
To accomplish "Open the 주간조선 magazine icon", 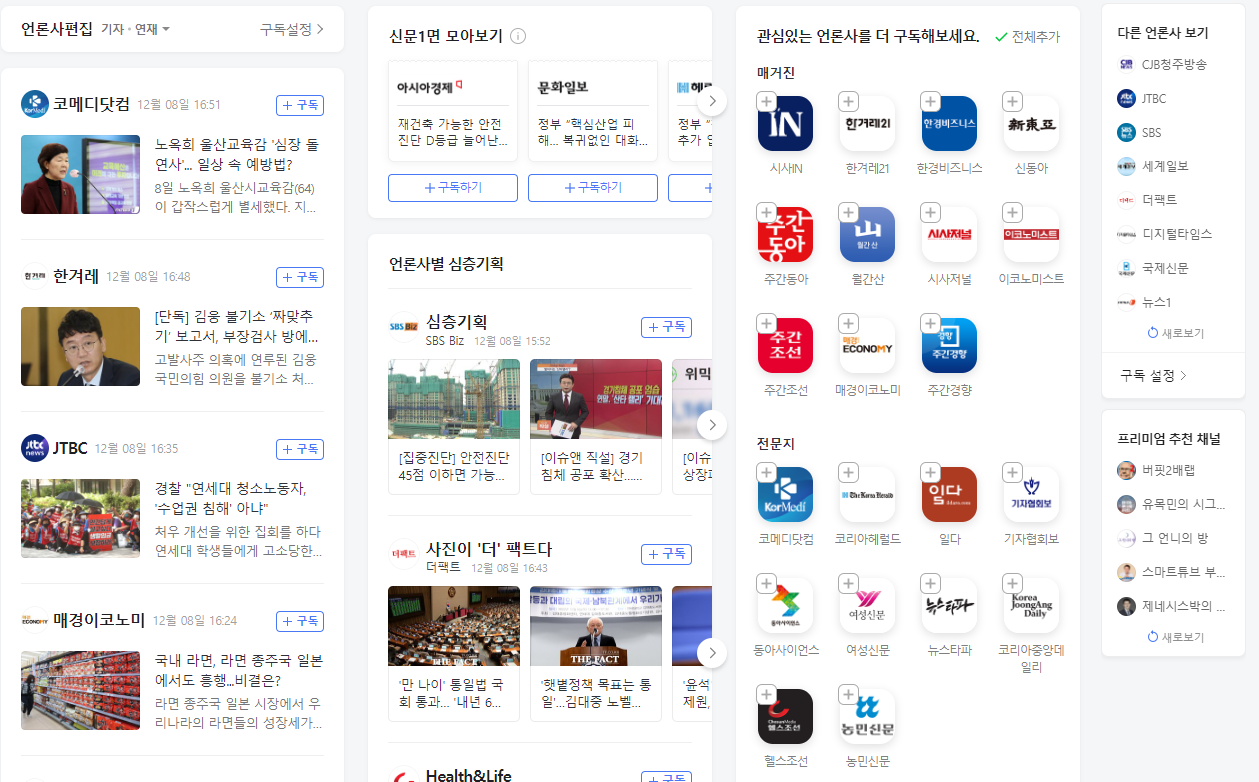I will pos(785,345).
